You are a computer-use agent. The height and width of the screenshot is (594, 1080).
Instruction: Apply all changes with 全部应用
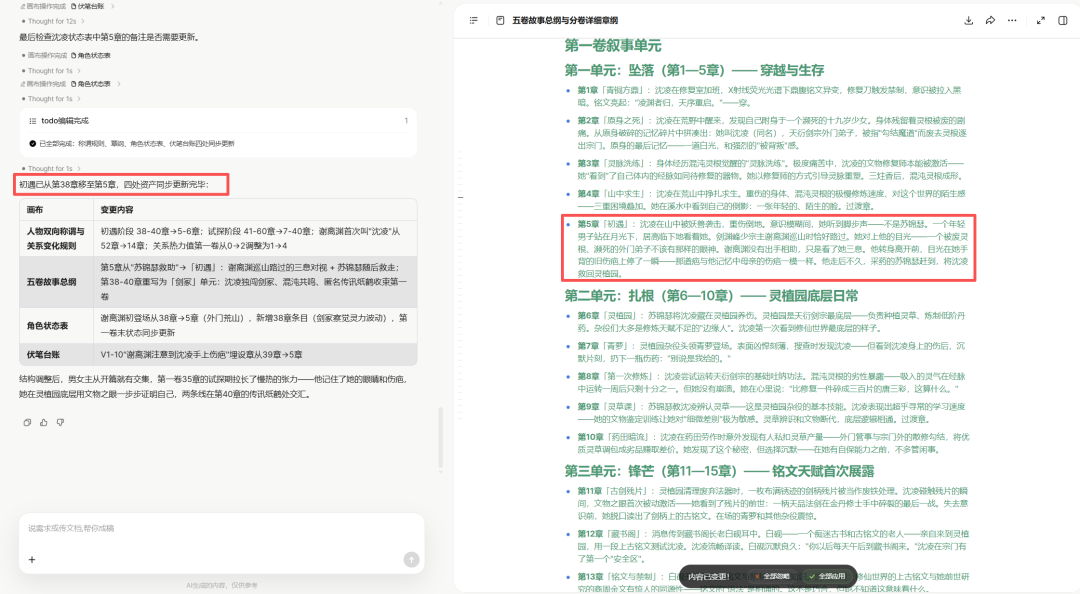[x=827, y=576]
